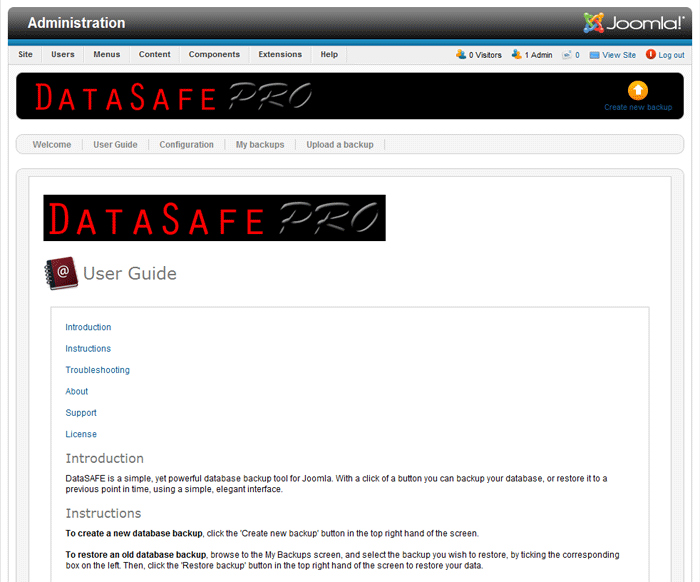Click the 1 Admin text
Viewport: 700px width, 582px height.
point(538,55)
